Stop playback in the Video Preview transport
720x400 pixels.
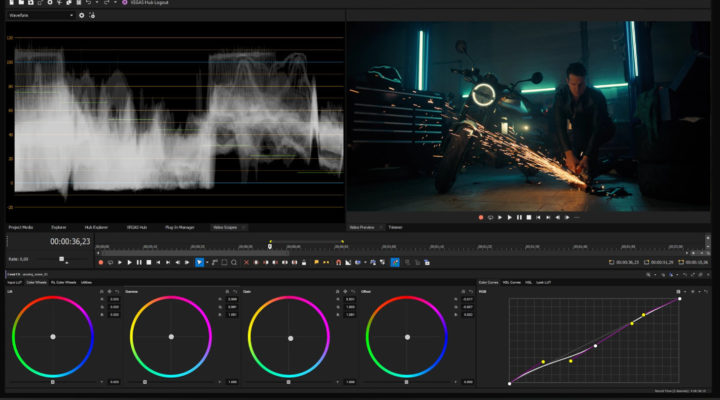[529, 218]
